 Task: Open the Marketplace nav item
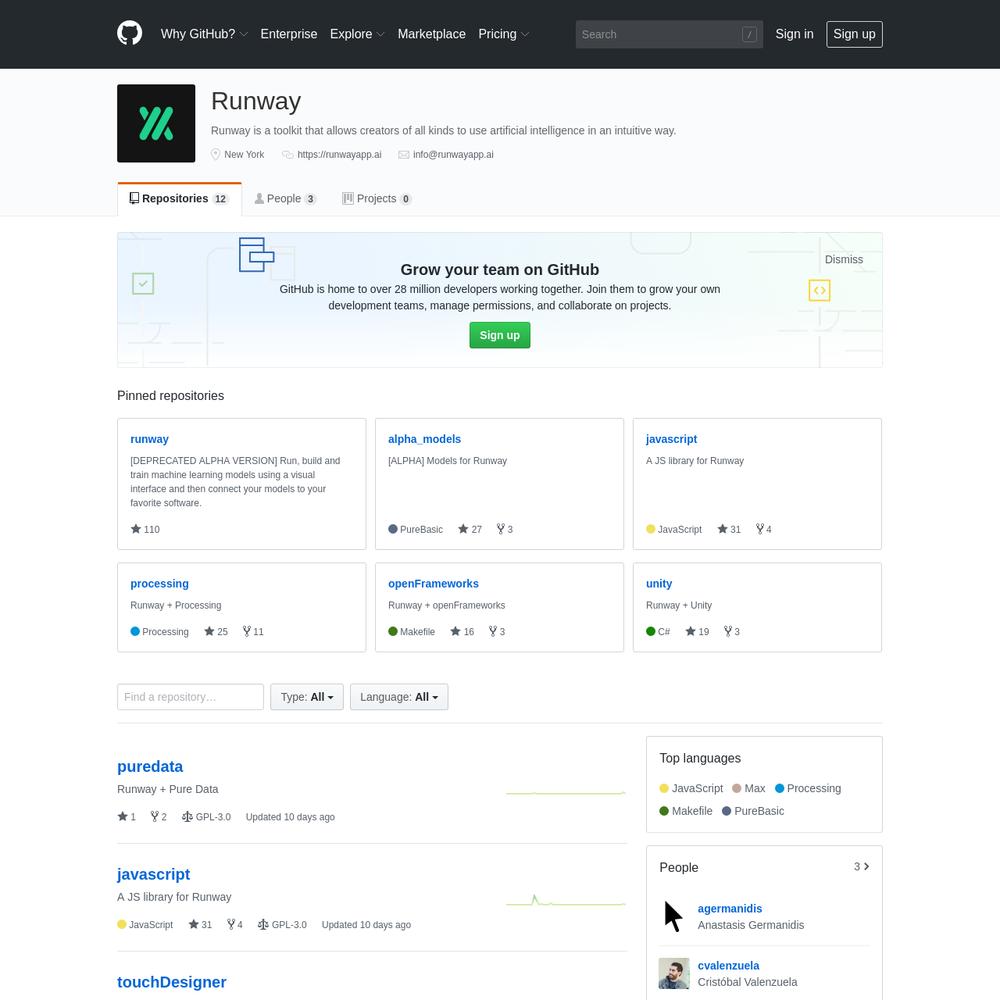[x=432, y=34]
